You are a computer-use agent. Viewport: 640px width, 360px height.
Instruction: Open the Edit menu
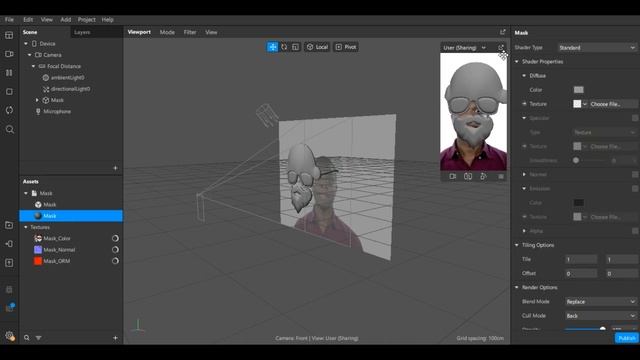[28, 20]
